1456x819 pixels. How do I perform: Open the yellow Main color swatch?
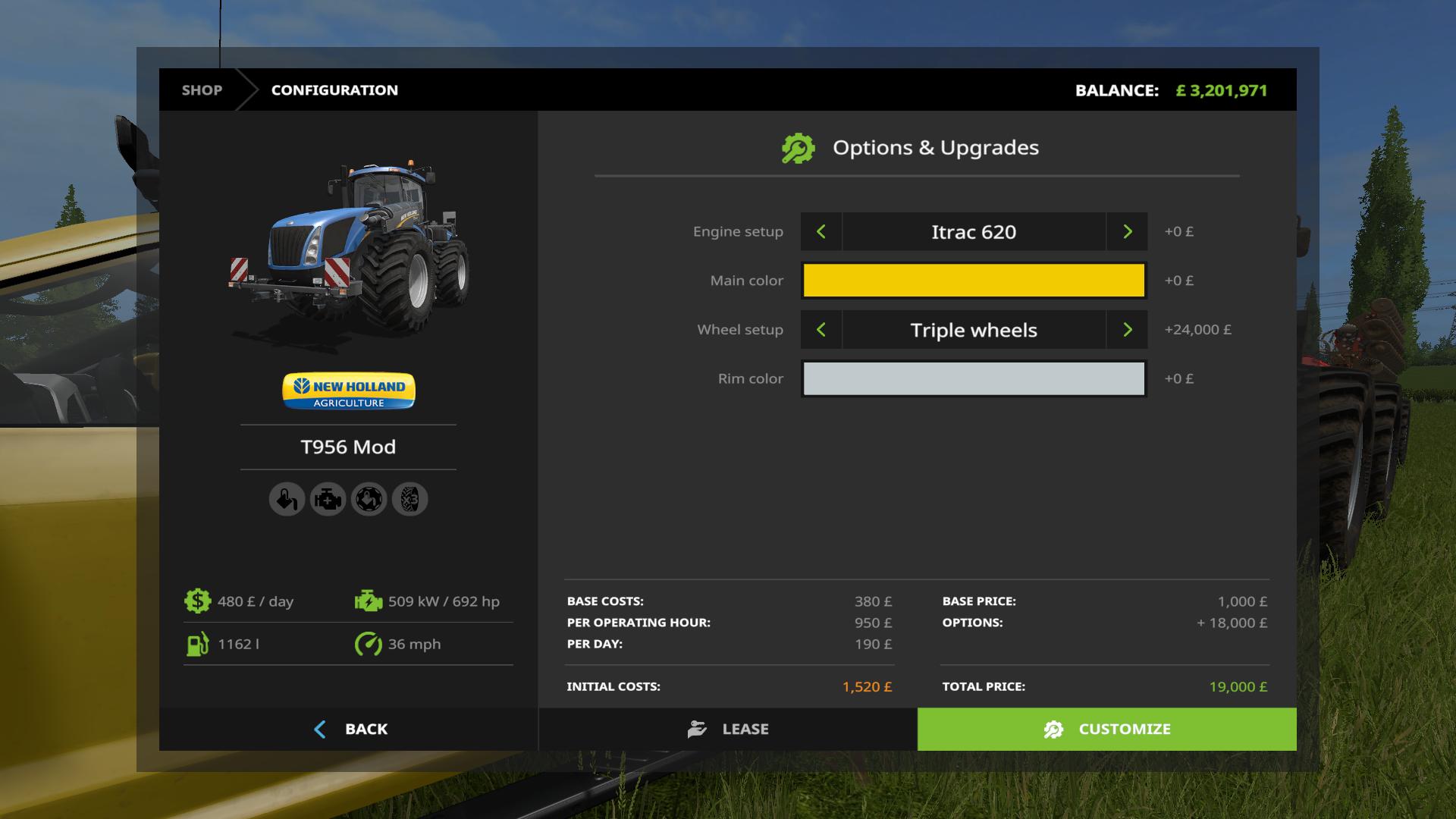pyautogui.click(x=974, y=281)
